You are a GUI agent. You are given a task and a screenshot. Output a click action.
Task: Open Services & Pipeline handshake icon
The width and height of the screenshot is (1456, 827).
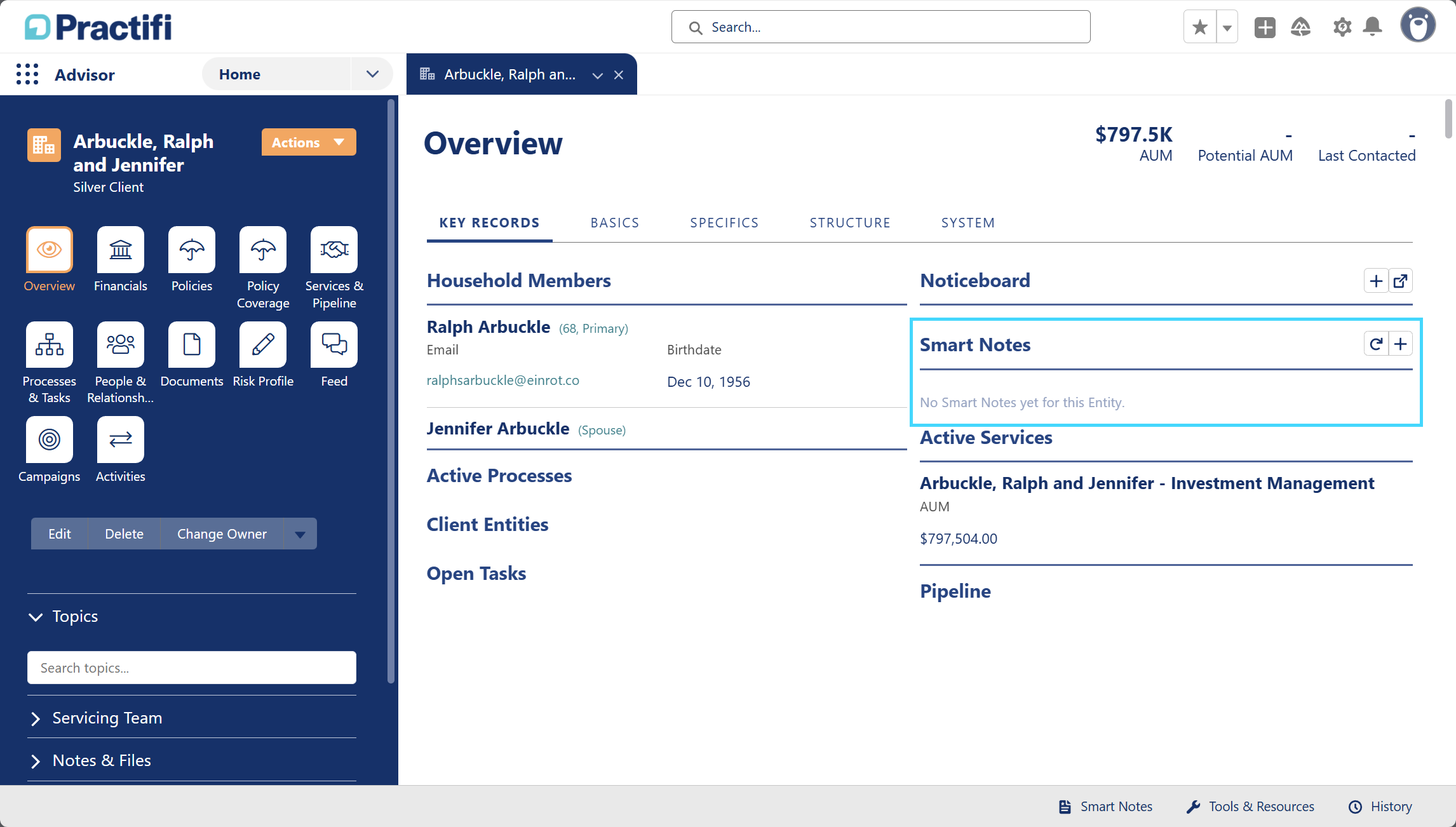coord(334,250)
